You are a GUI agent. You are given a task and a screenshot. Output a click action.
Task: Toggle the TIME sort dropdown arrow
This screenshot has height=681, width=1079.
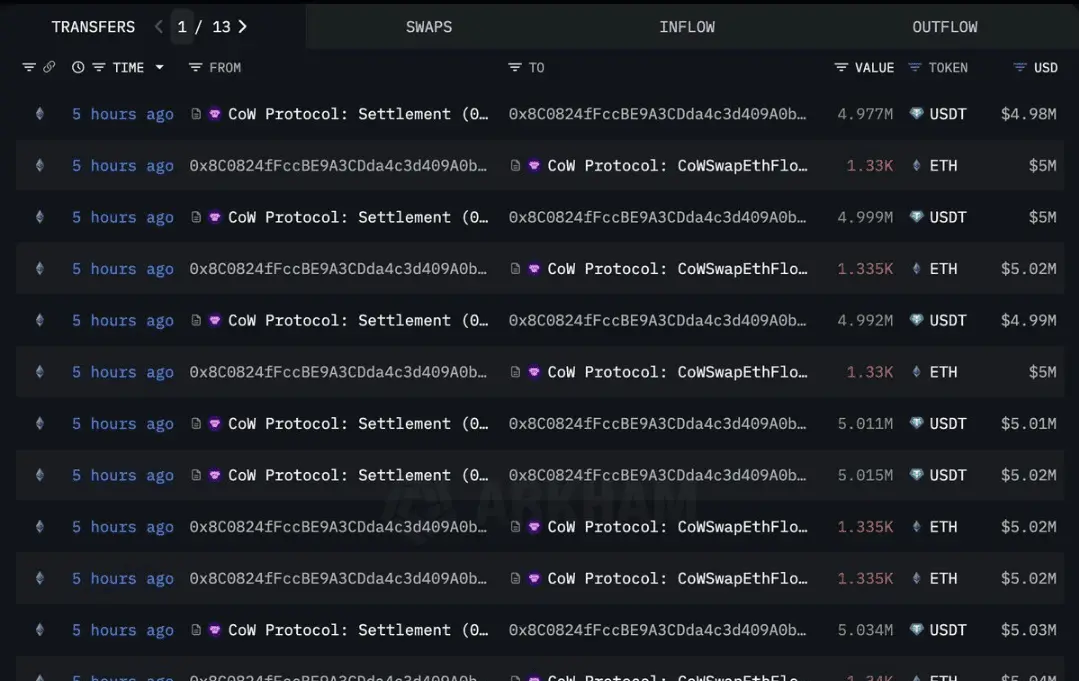pyautogui.click(x=160, y=67)
